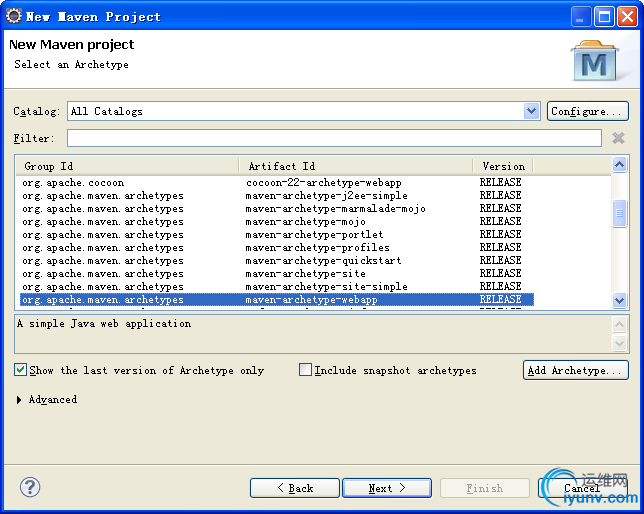Click the description box scroll up arrow
The image size is (644, 514).
(619, 324)
